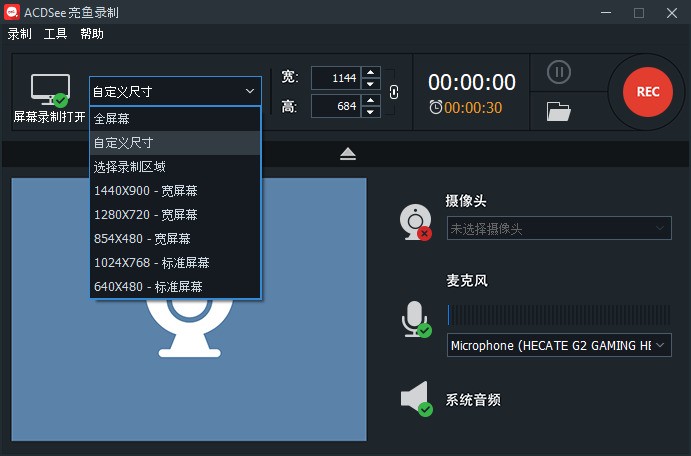Click the 屏幕录制打开 label

coord(49,117)
